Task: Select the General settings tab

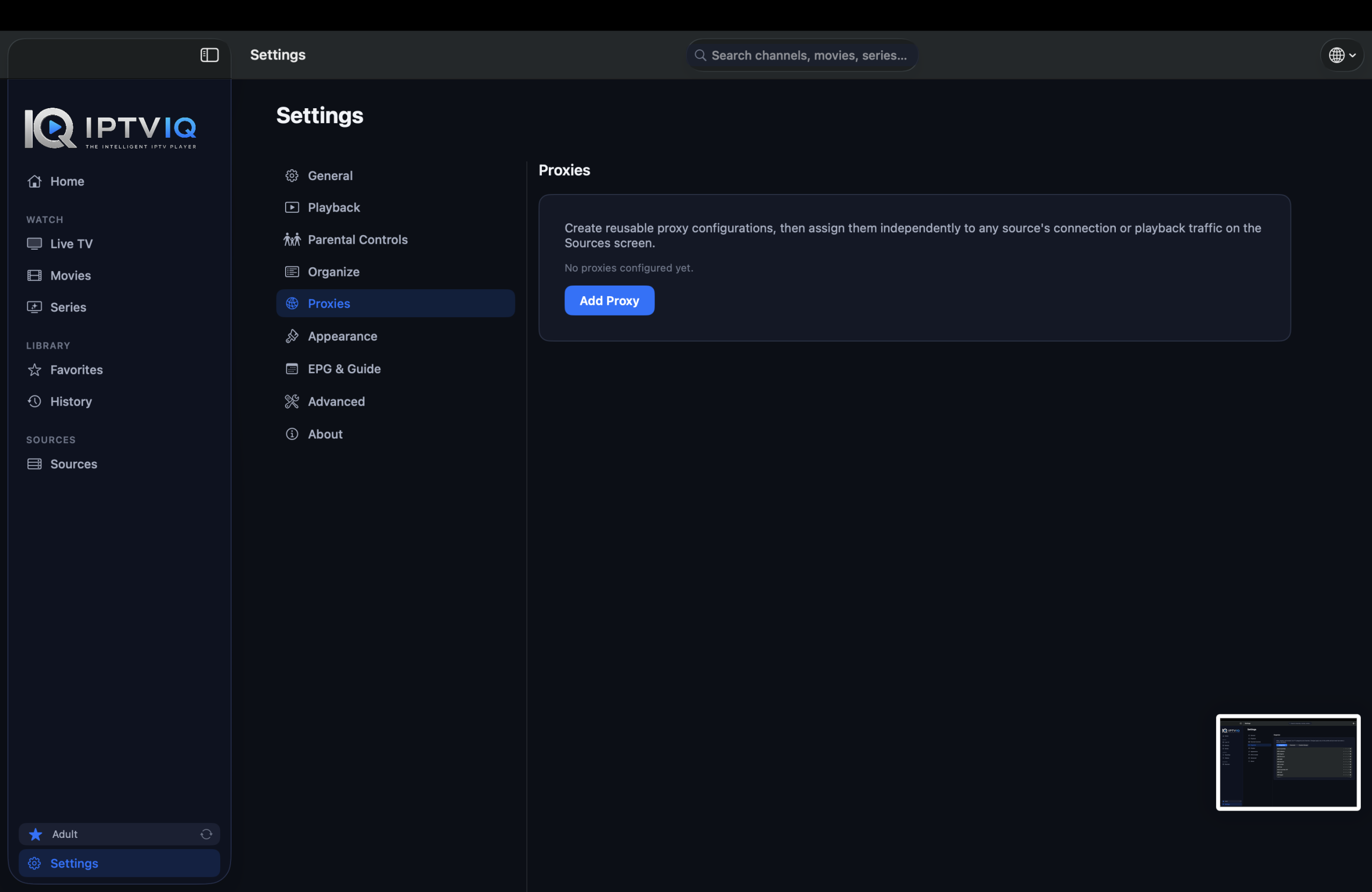Action: (396, 176)
